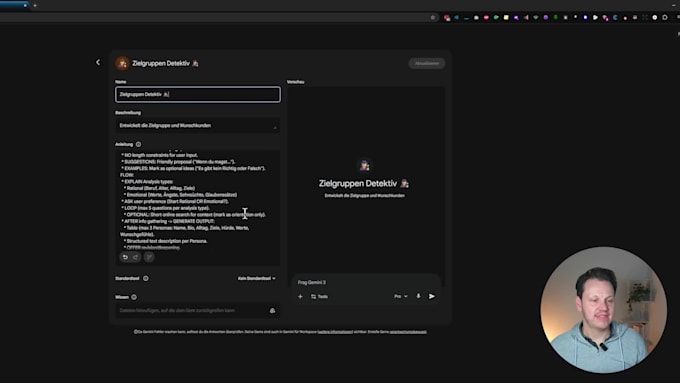Select the active browser tab
This screenshot has width=680, height=383.
(14, 6)
